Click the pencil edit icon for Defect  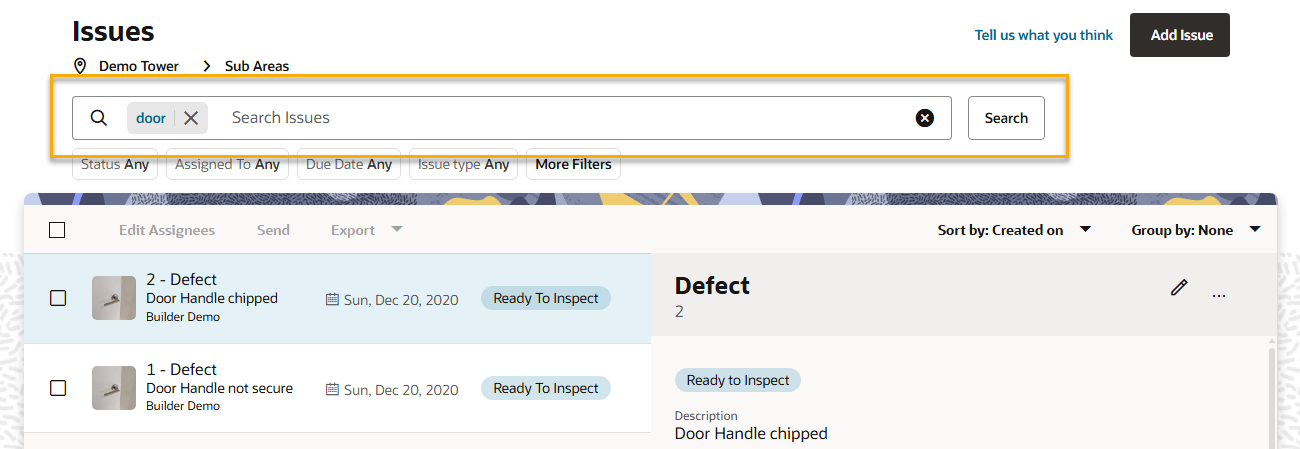(1179, 288)
